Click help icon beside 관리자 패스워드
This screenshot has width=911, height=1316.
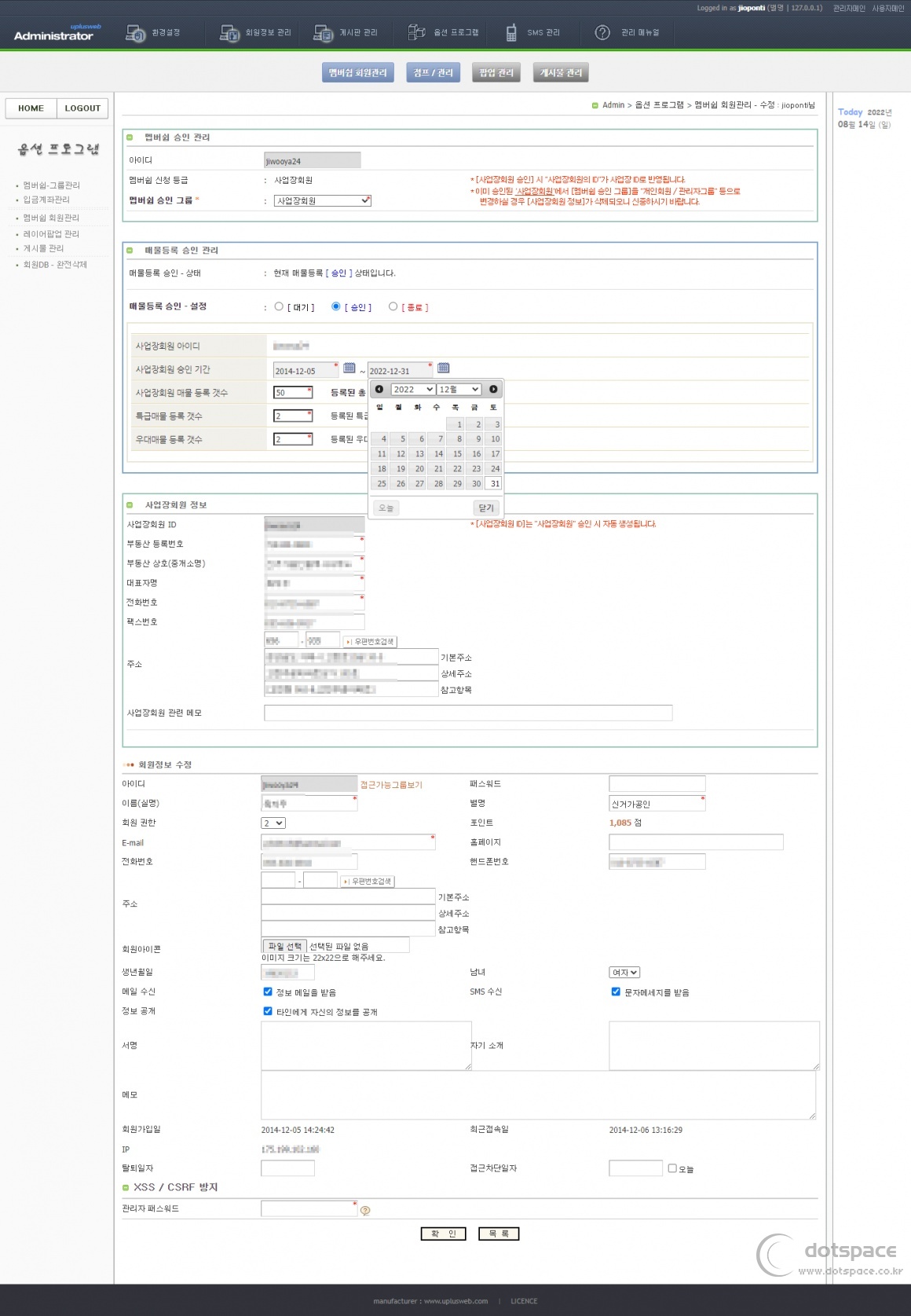[x=365, y=1211]
